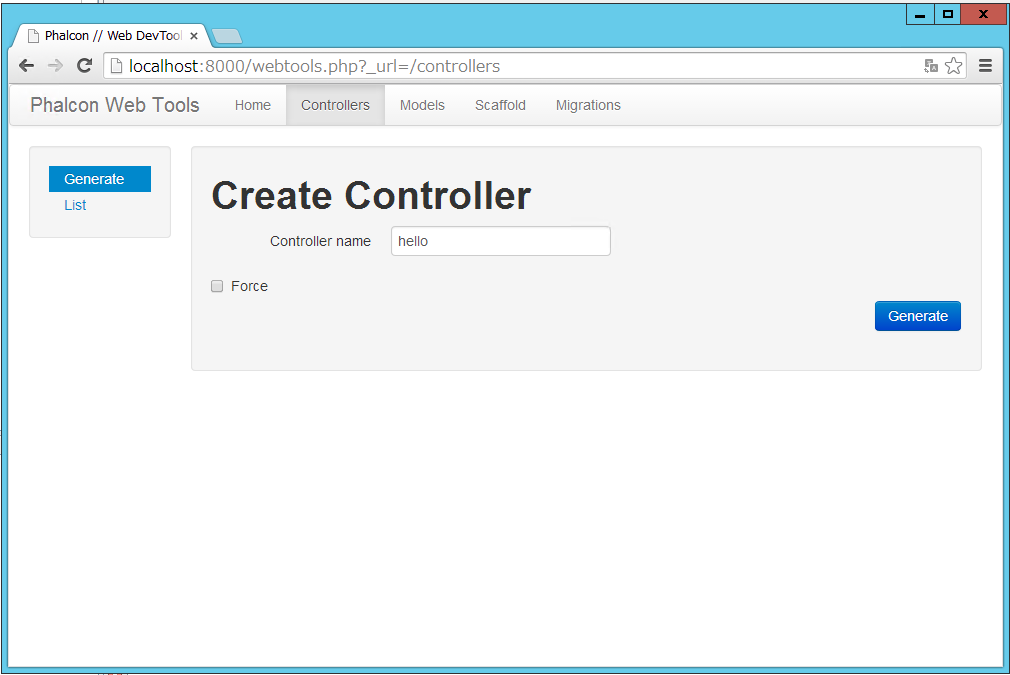The image size is (1010, 675).
Task: Click the browser forward arrow
Action: (55, 66)
